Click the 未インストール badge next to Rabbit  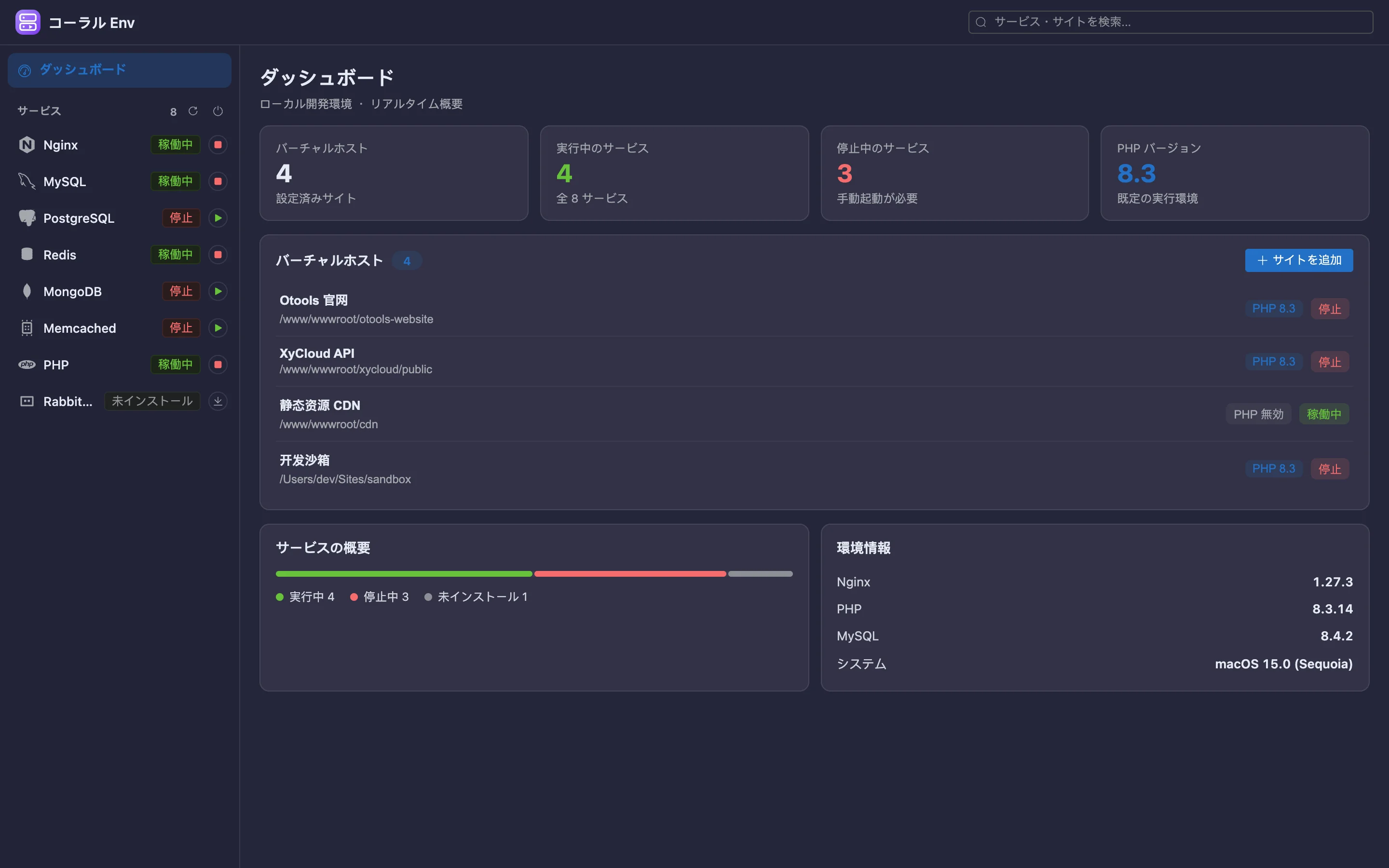[152, 401]
